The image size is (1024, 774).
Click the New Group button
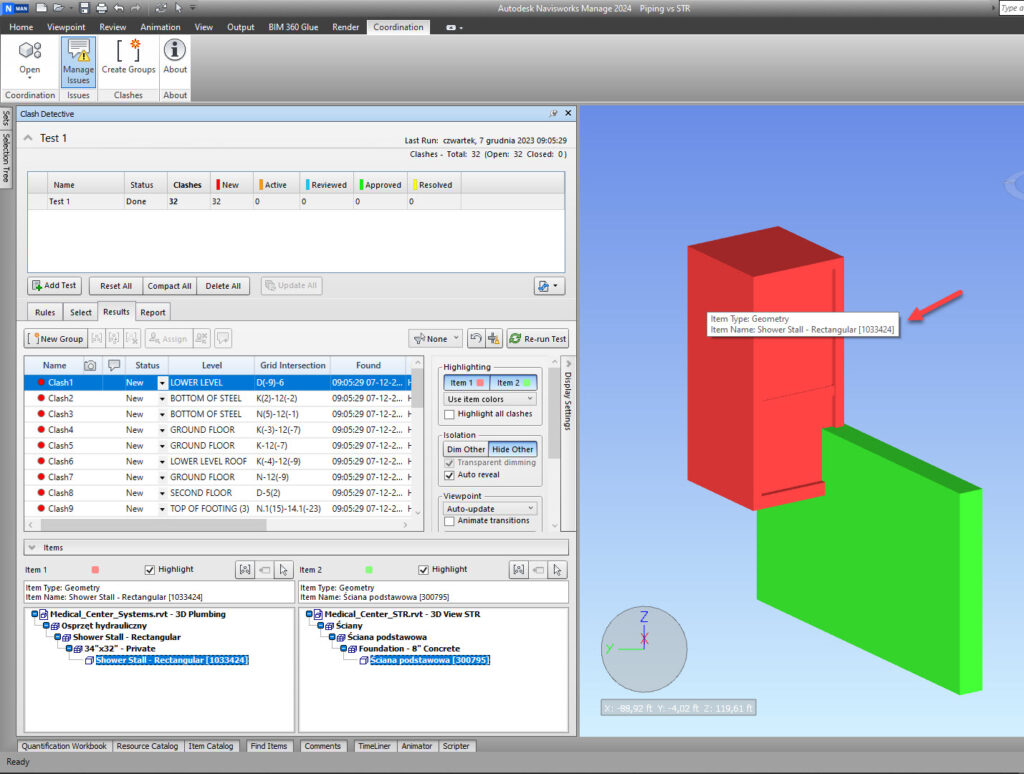point(56,339)
